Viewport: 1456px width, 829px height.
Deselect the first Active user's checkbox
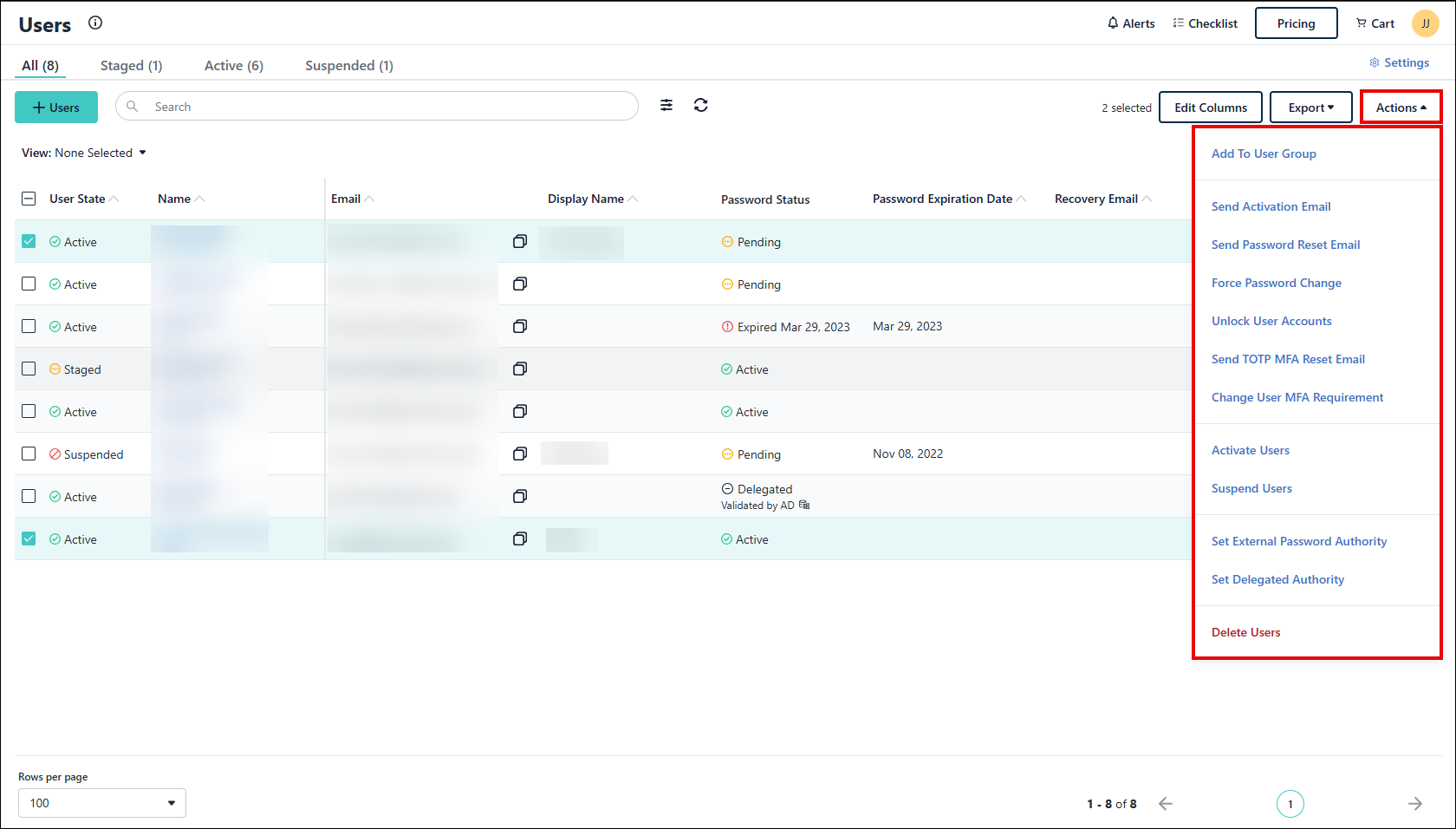(x=29, y=241)
